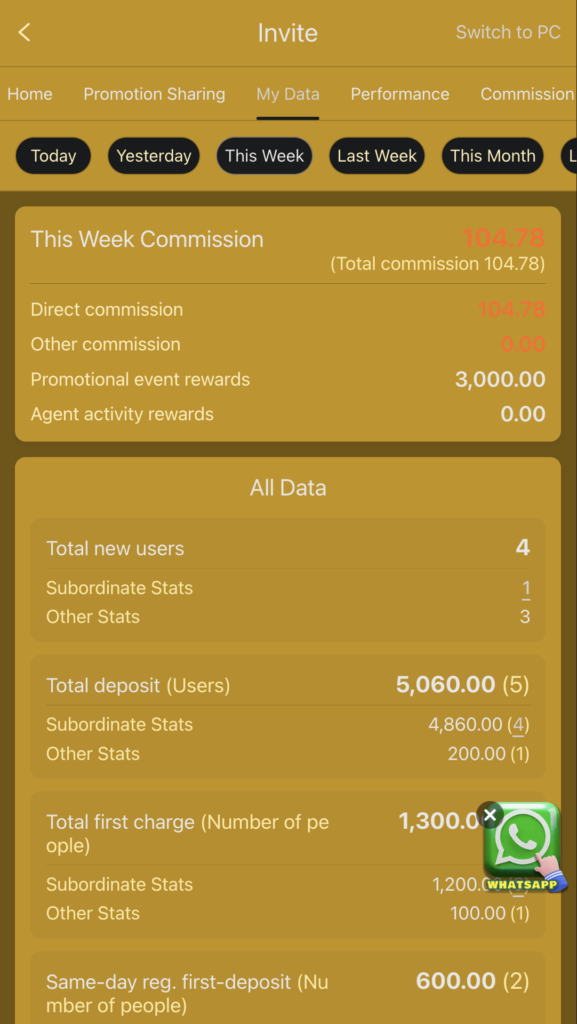
Task: Filter by This Month
Action: click(492, 156)
